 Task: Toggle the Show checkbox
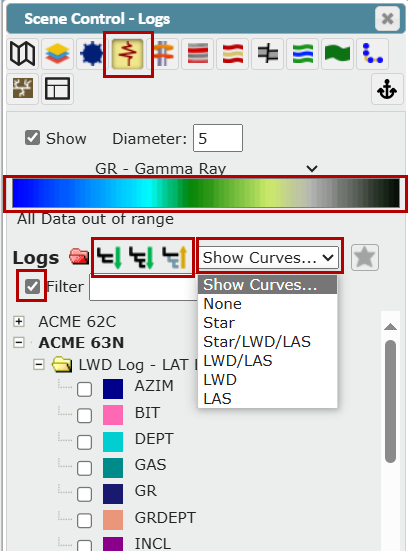32,138
